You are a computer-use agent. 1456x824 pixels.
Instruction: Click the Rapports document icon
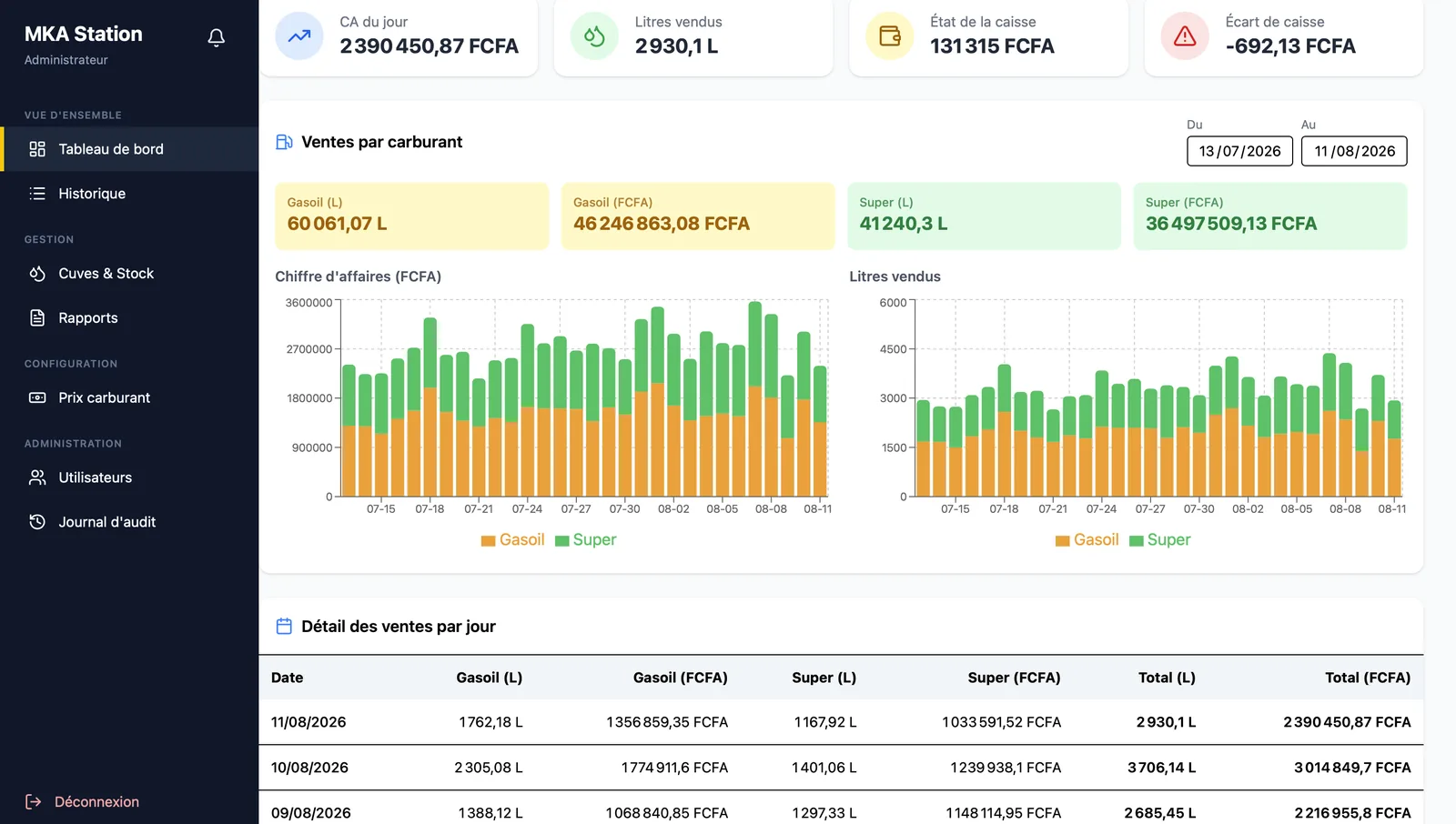(x=37, y=318)
